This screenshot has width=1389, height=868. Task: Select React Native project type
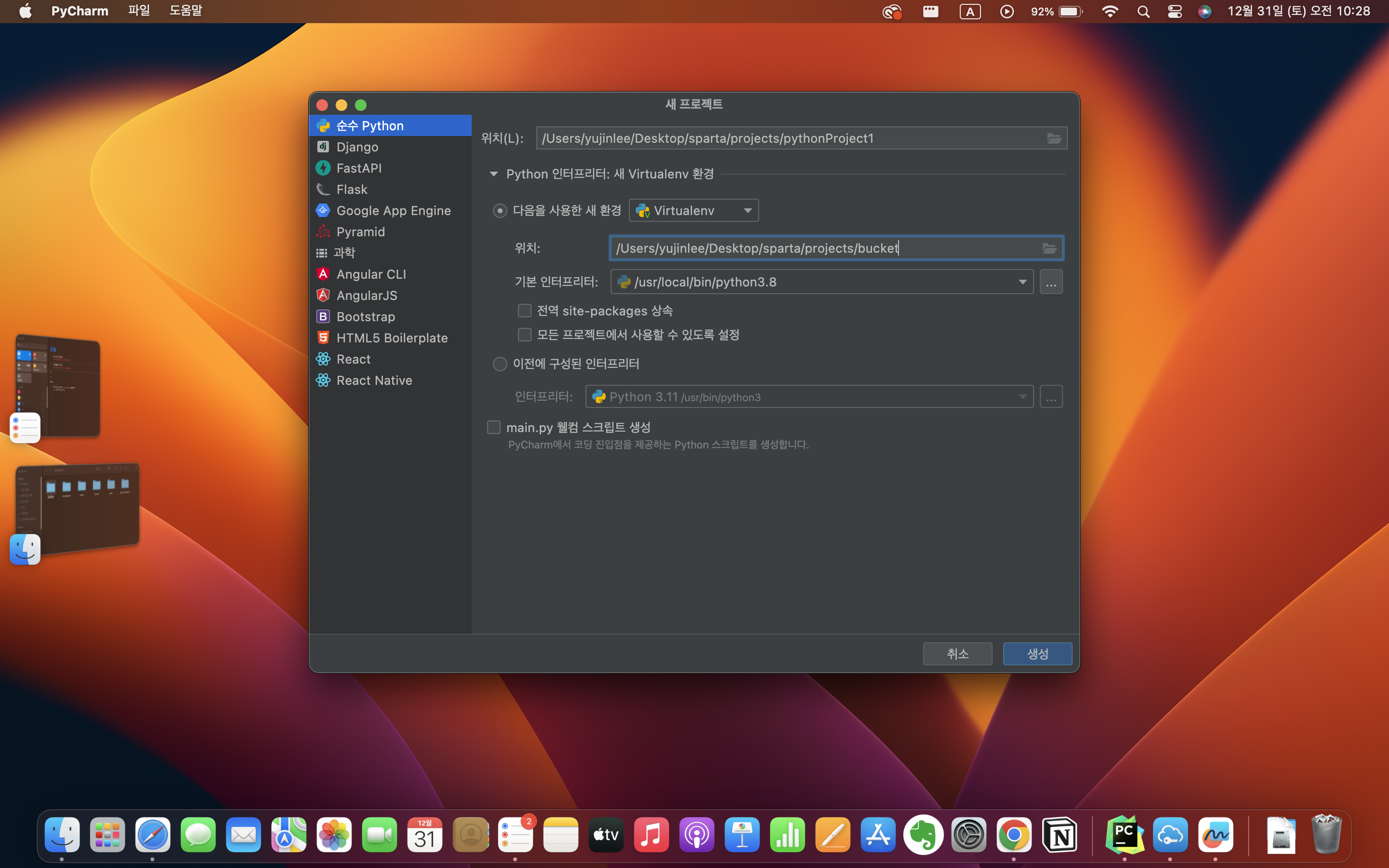[x=390, y=380]
